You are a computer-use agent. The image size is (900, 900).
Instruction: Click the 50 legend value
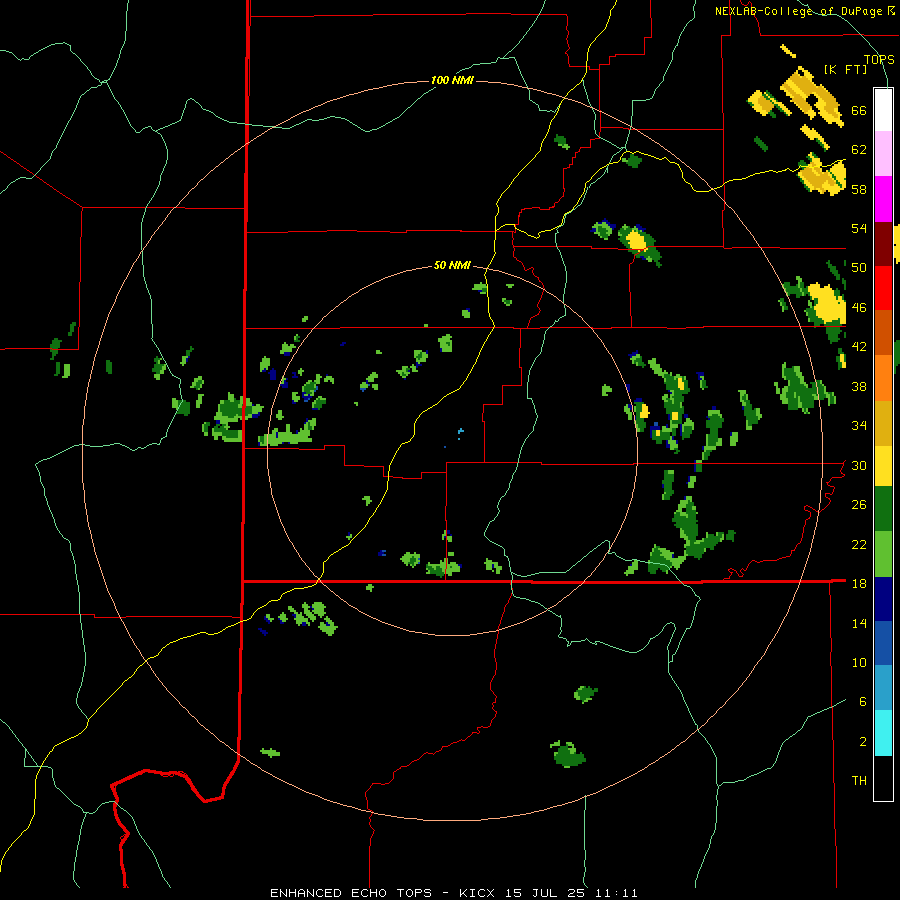859,268
